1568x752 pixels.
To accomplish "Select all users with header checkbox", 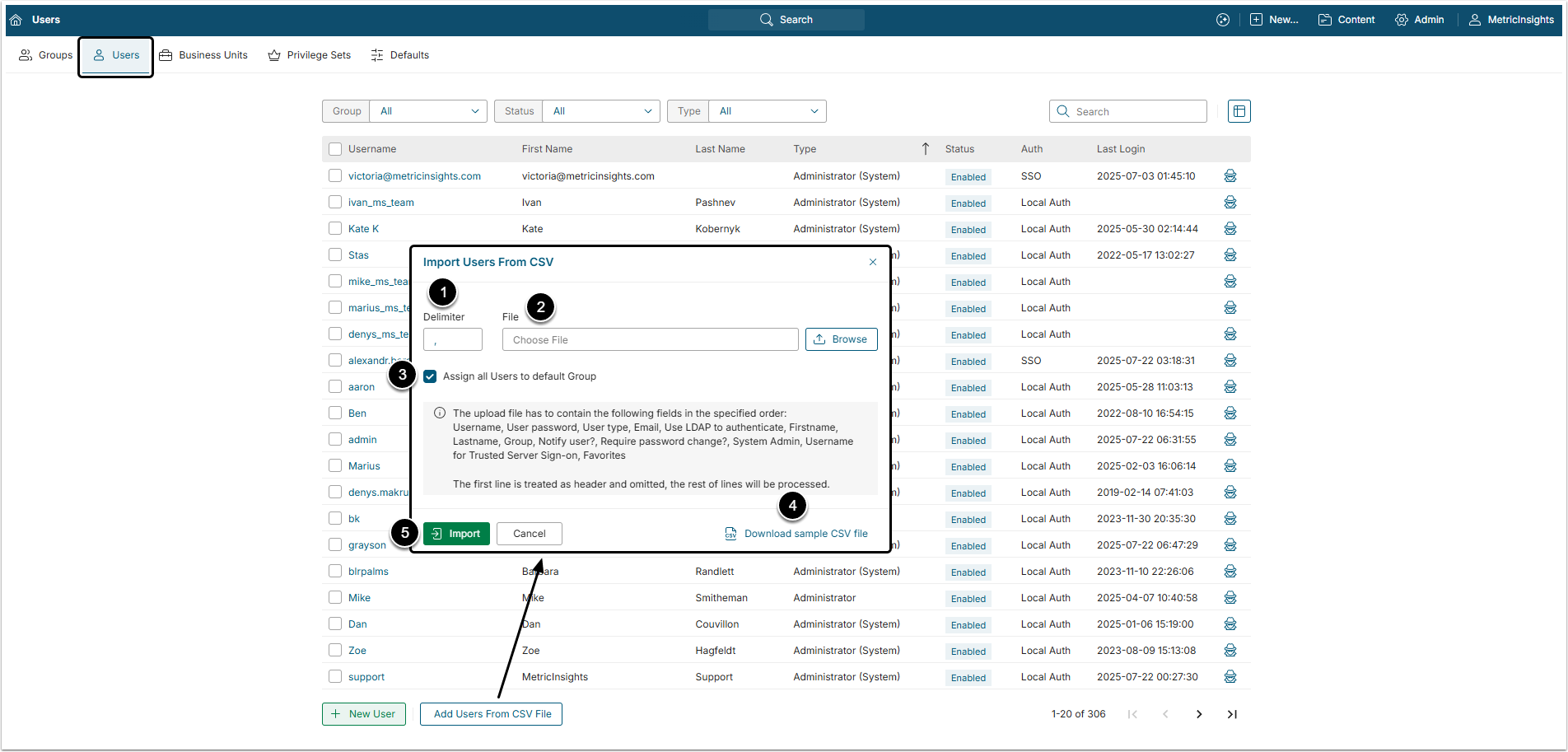I will (x=335, y=149).
